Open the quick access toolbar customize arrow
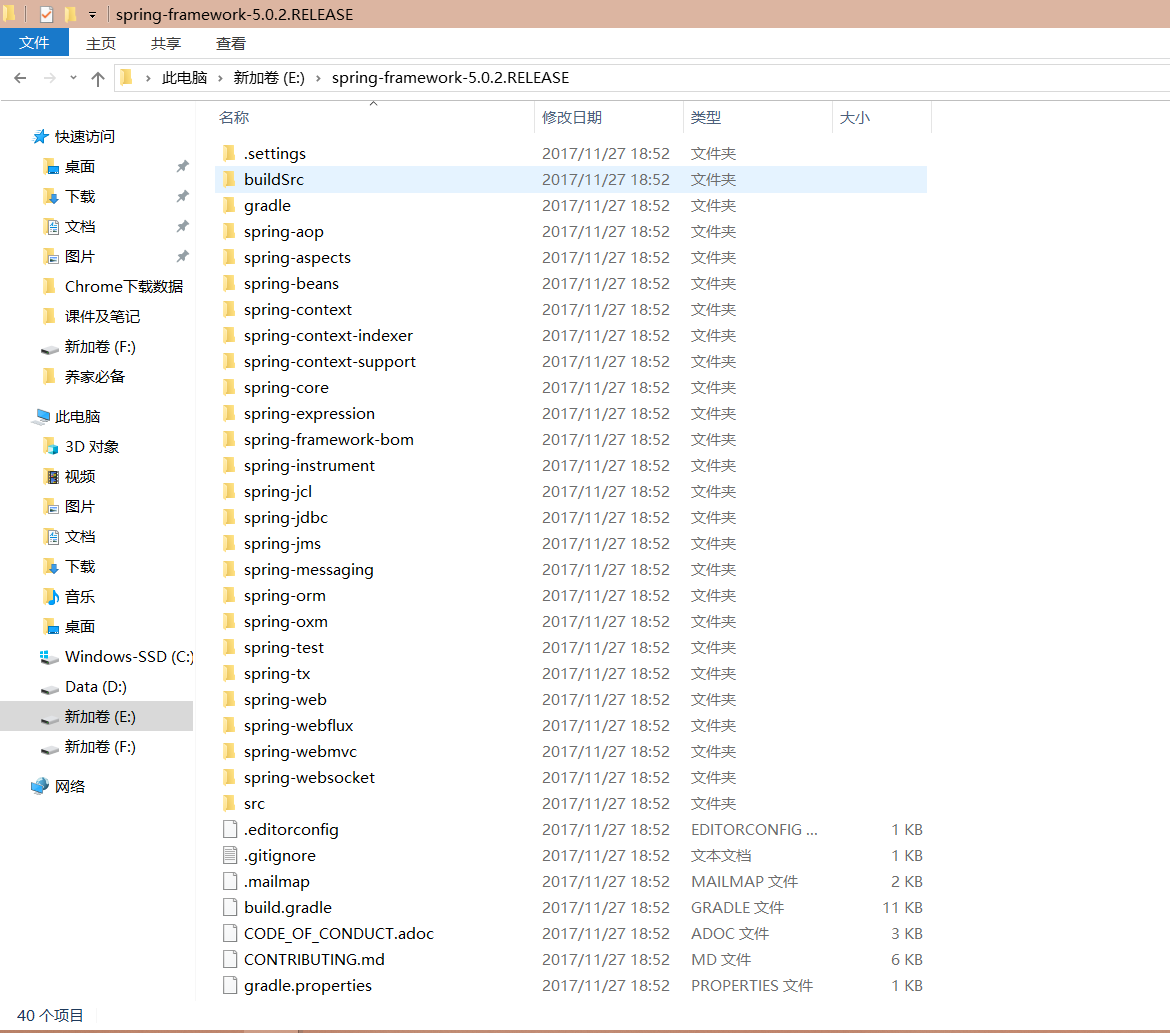This screenshot has height=1033, width=1170. (93, 15)
